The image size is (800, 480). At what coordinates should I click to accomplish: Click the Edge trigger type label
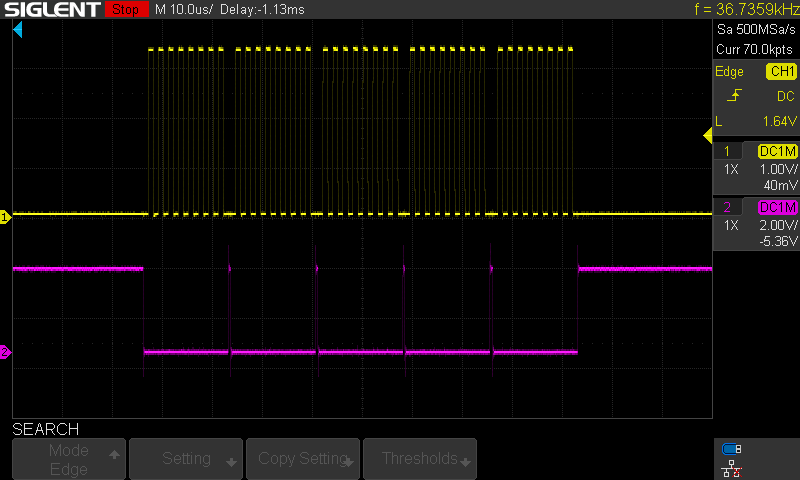[x=729, y=72]
